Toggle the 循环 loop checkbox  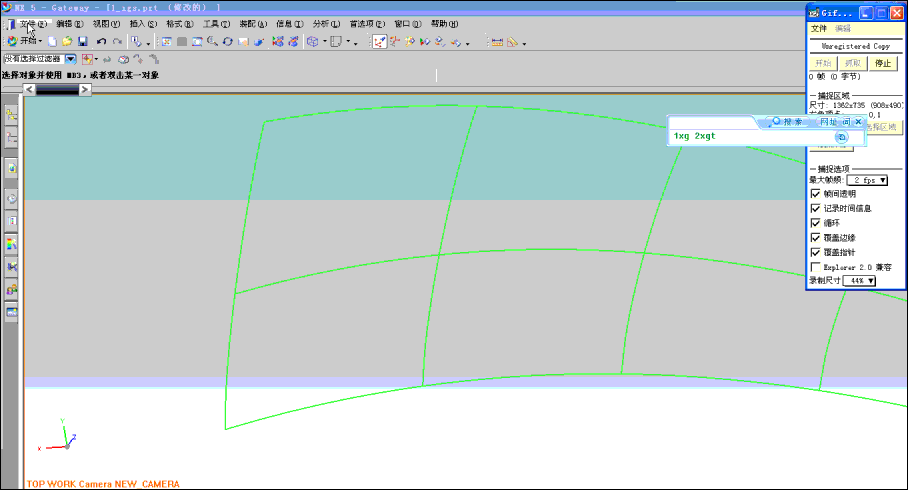815,223
